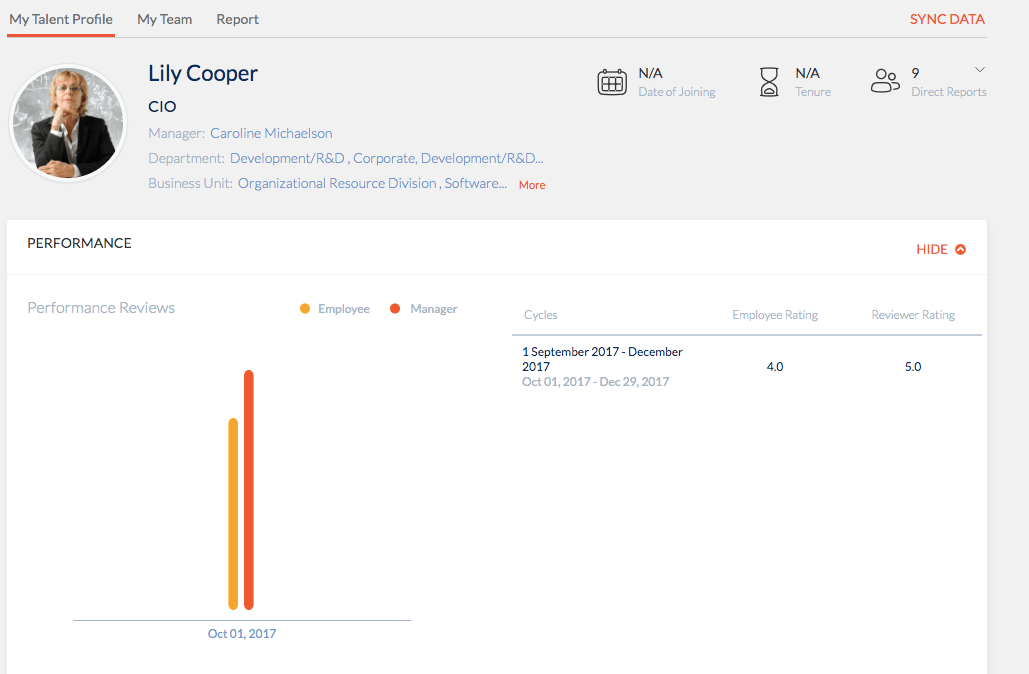Click the Employee Rating column header
The height and width of the screenshot is (674, 1029).
(775, 314)
